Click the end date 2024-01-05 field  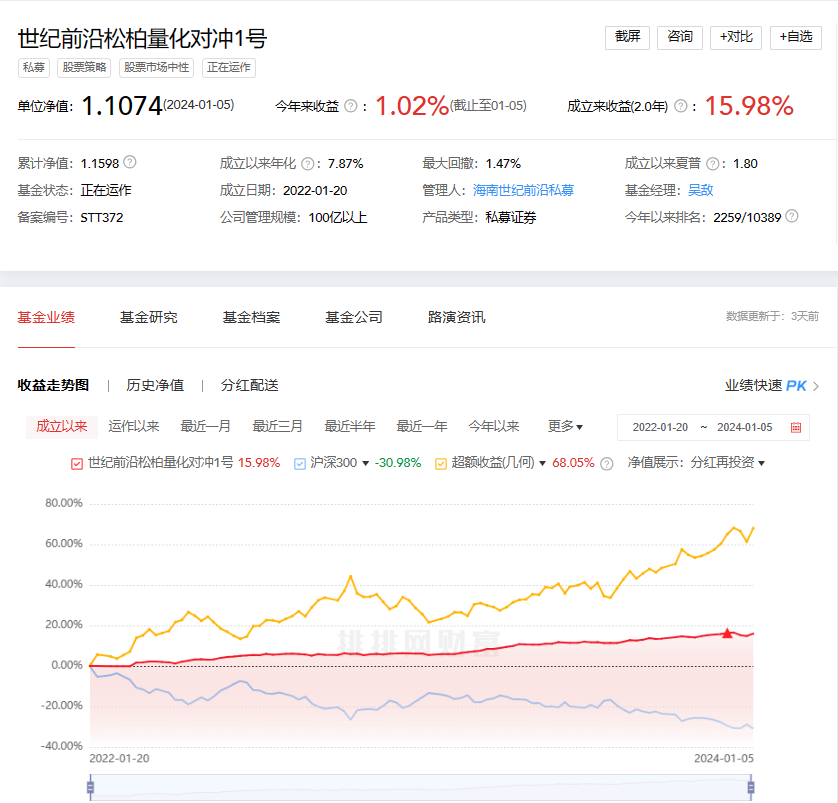[x=744, y=427]
